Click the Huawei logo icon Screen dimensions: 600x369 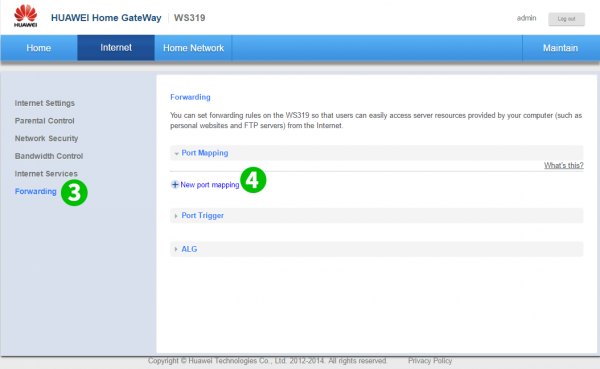tap(26, 16)
